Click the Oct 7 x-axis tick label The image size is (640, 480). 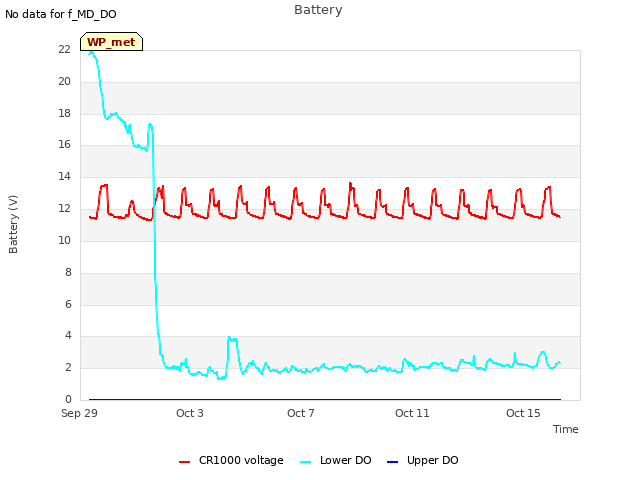(301, 413)
